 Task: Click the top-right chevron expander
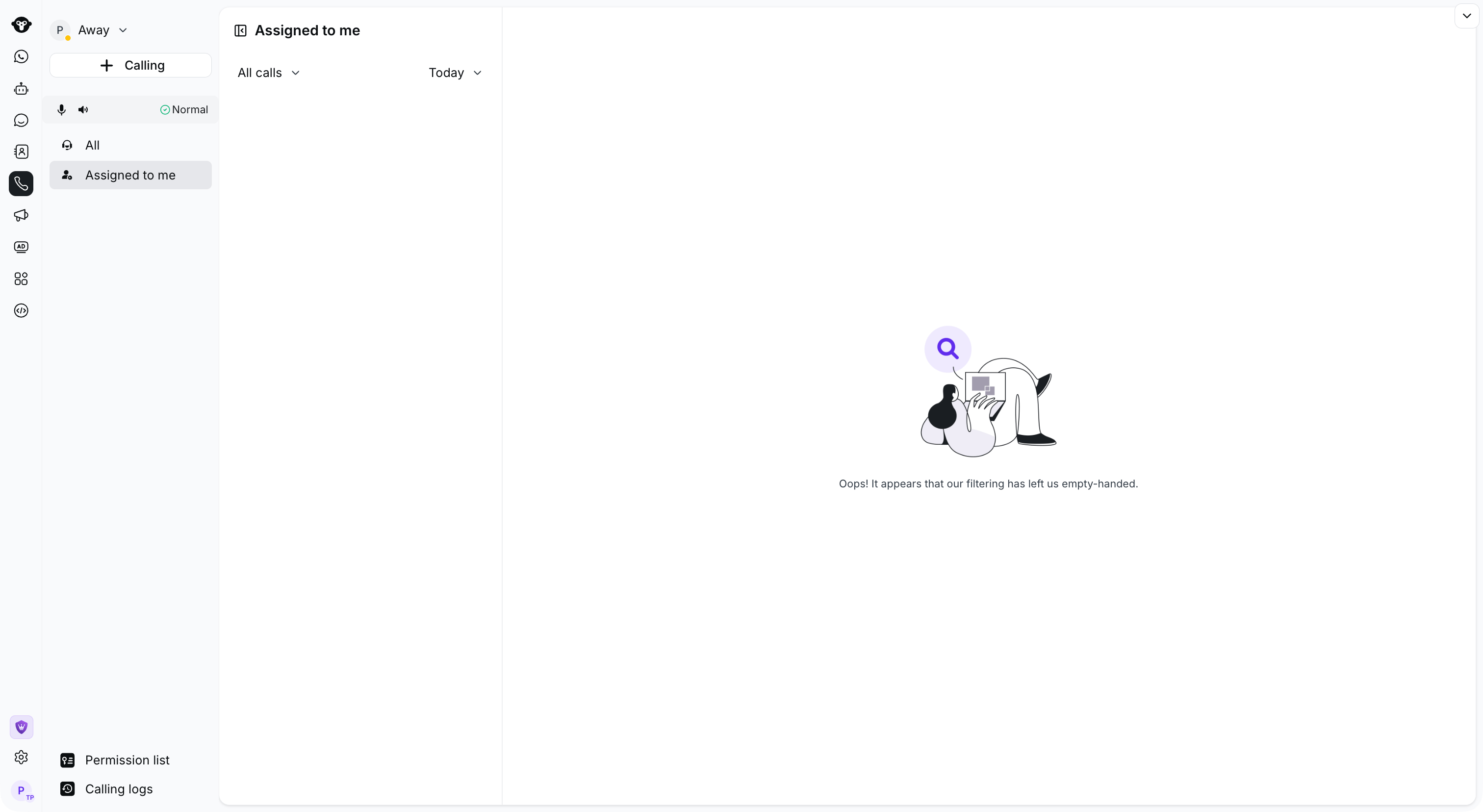pos(1467,16)
